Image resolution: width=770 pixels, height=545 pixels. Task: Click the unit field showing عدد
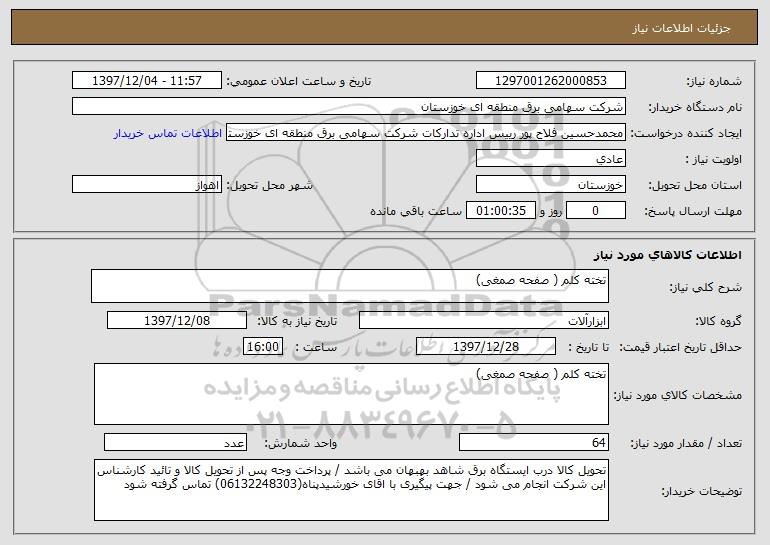pyautogui.click(x=175, y=442)
